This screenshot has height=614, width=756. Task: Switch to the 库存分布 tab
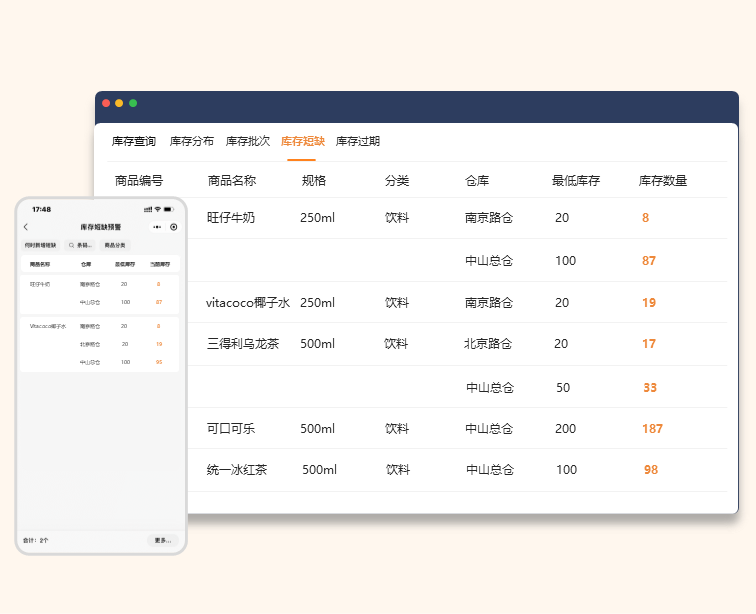pyautogui.click(x=191, y=141)
